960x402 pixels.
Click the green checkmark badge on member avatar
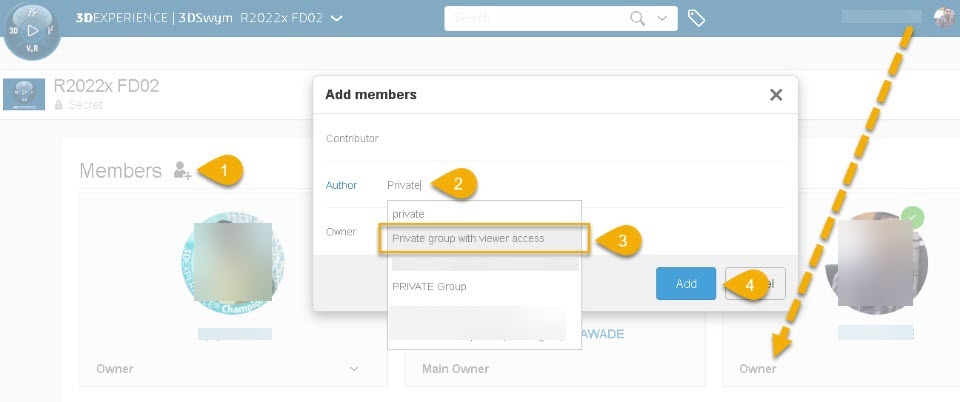point(911,217)
